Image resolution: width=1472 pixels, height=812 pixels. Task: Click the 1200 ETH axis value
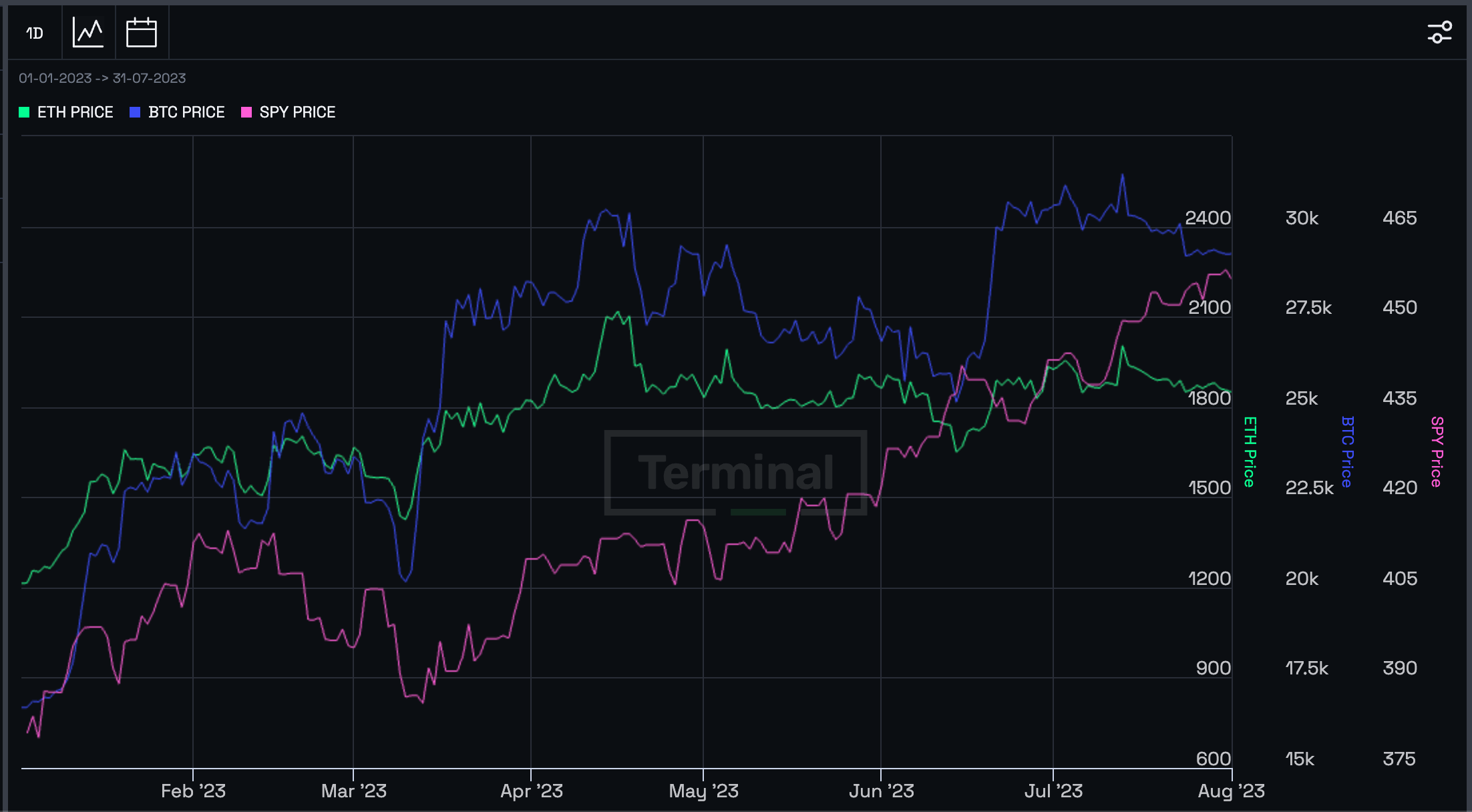[x=1209, y=578]
